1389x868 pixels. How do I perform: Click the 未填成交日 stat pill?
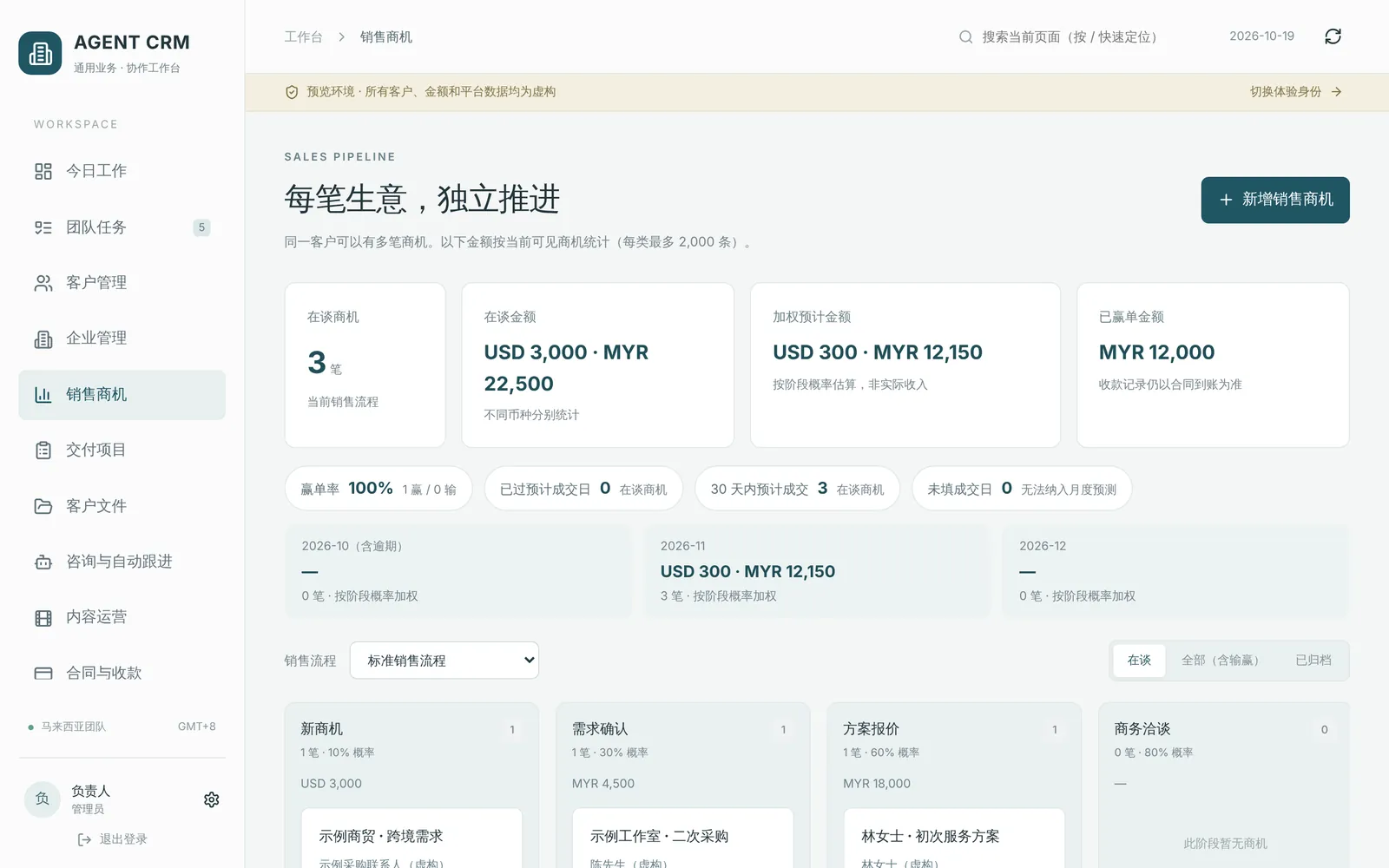pos(1022,489)
